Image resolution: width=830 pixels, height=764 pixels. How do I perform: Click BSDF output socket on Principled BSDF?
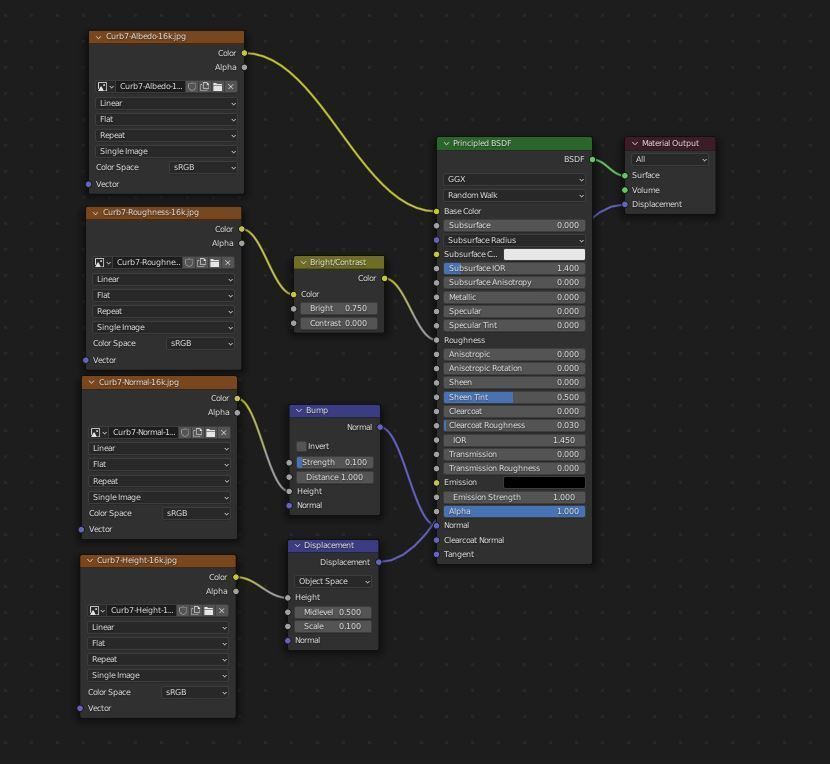point(592,159)
